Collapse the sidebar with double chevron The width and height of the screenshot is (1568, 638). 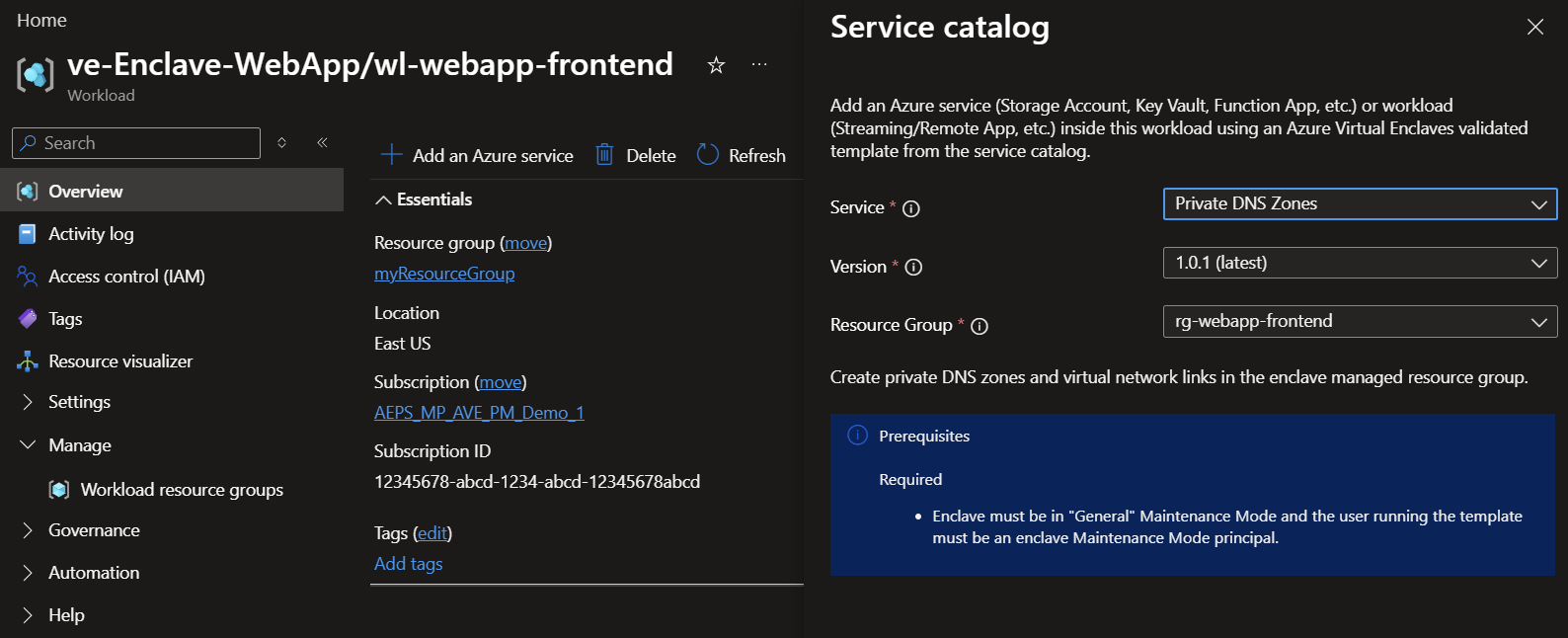point(323,143)
